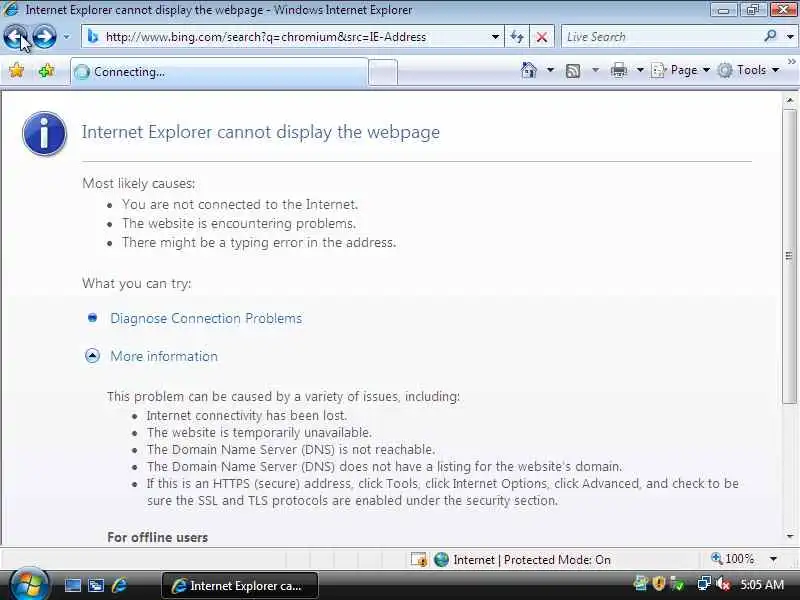Click Internet Explorer title bar icon
The height and width of the screenshot is (600, 800).
point(10,9)
